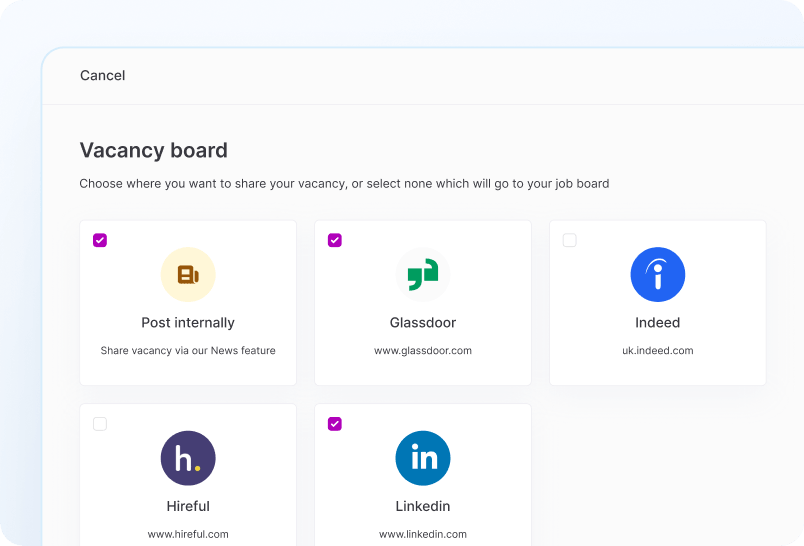Uncheck the Post internally checkbox

[100, 240]
